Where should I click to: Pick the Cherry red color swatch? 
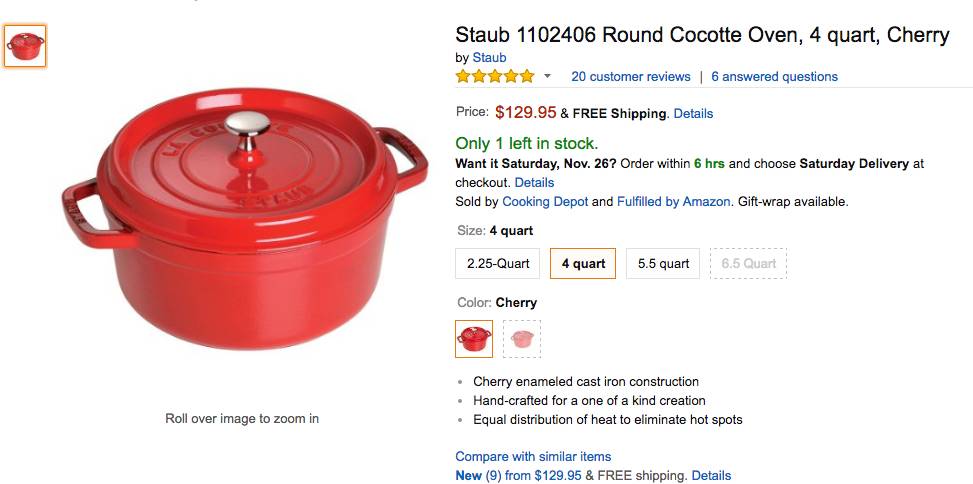click(474, 339)
